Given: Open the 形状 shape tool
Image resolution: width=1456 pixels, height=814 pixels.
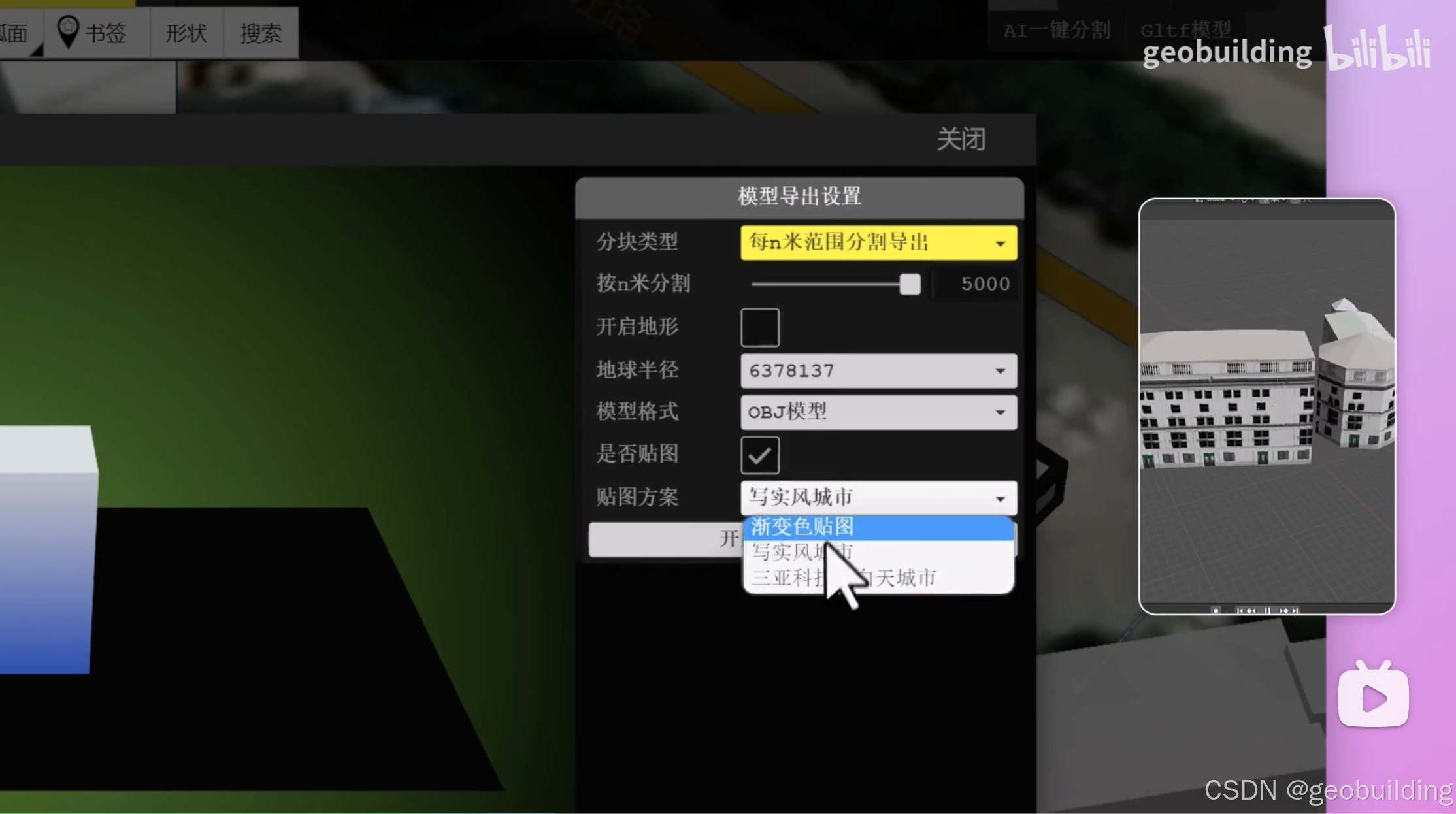Looking at the screenshot, I should coord(186,33).
